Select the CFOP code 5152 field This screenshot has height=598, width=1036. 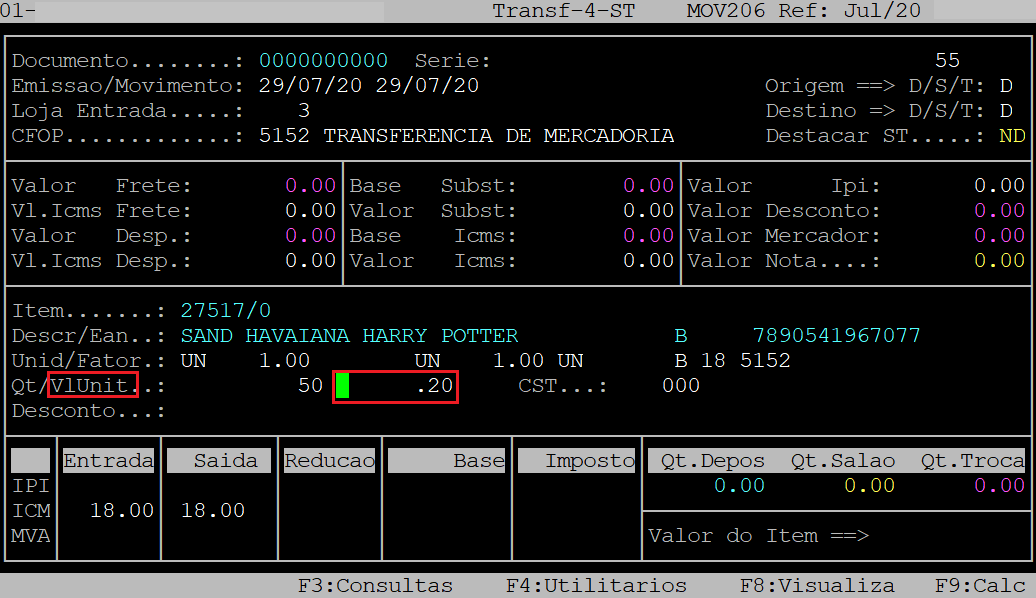284,136
